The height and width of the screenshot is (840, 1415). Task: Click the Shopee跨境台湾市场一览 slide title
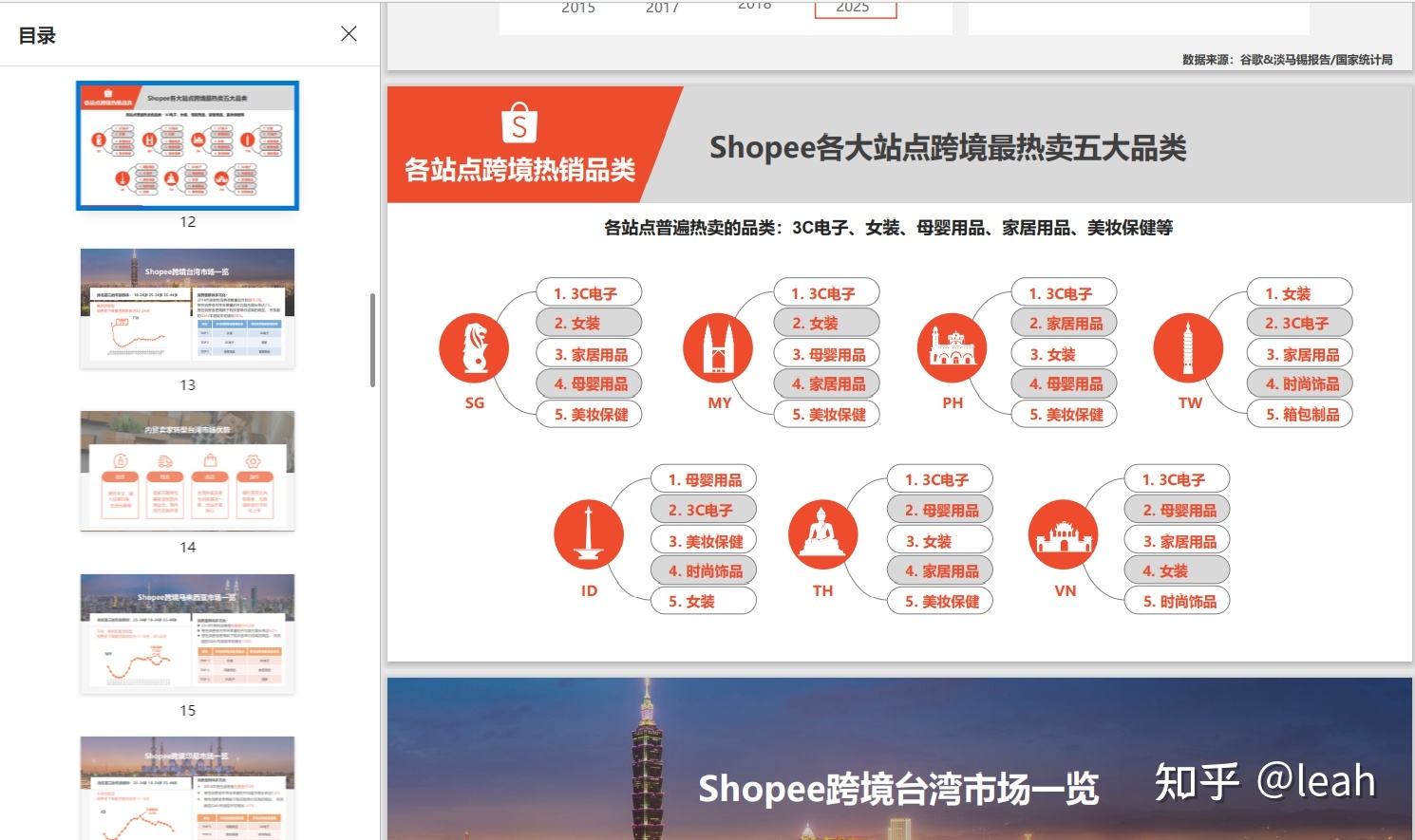(898, 788)
